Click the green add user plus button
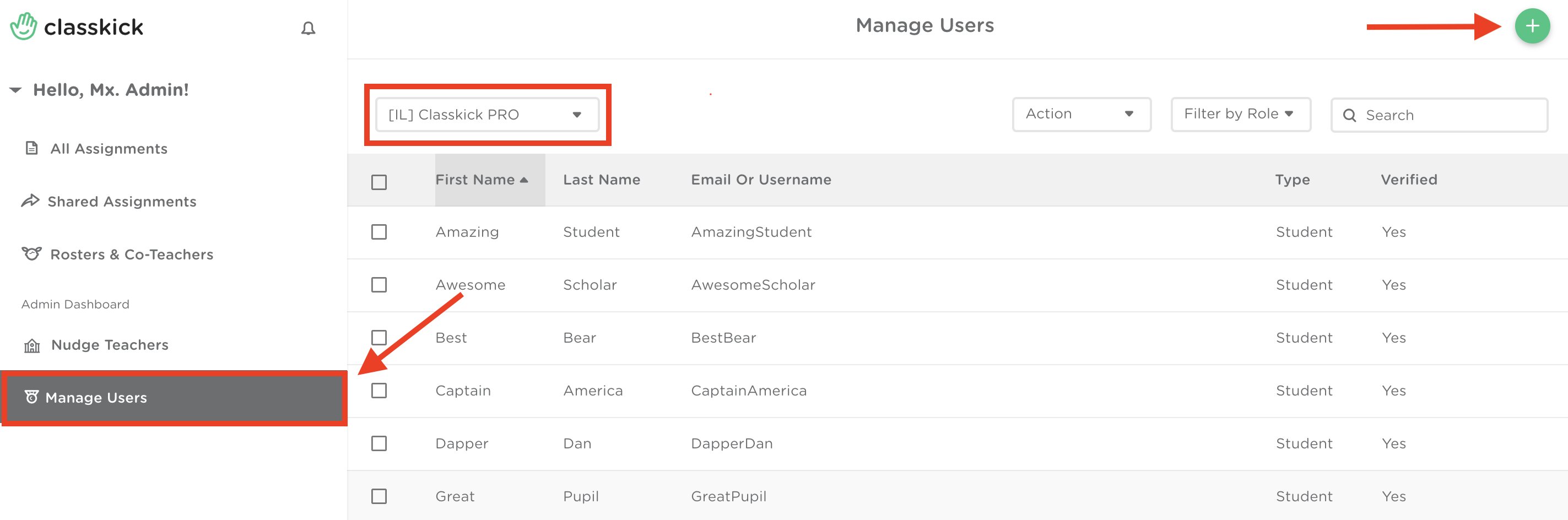This screenshot has height=520, width=1568. [x=1532, y=26]
